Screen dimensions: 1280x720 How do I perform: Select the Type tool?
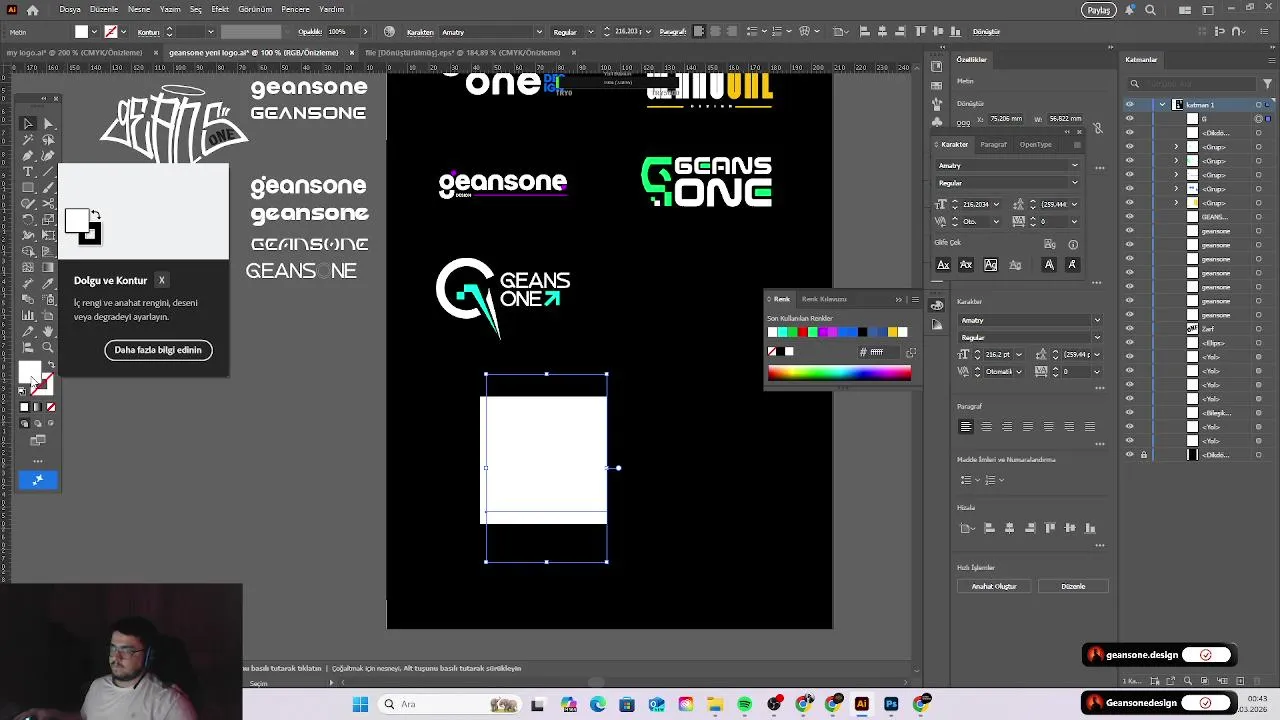(28, 172)
